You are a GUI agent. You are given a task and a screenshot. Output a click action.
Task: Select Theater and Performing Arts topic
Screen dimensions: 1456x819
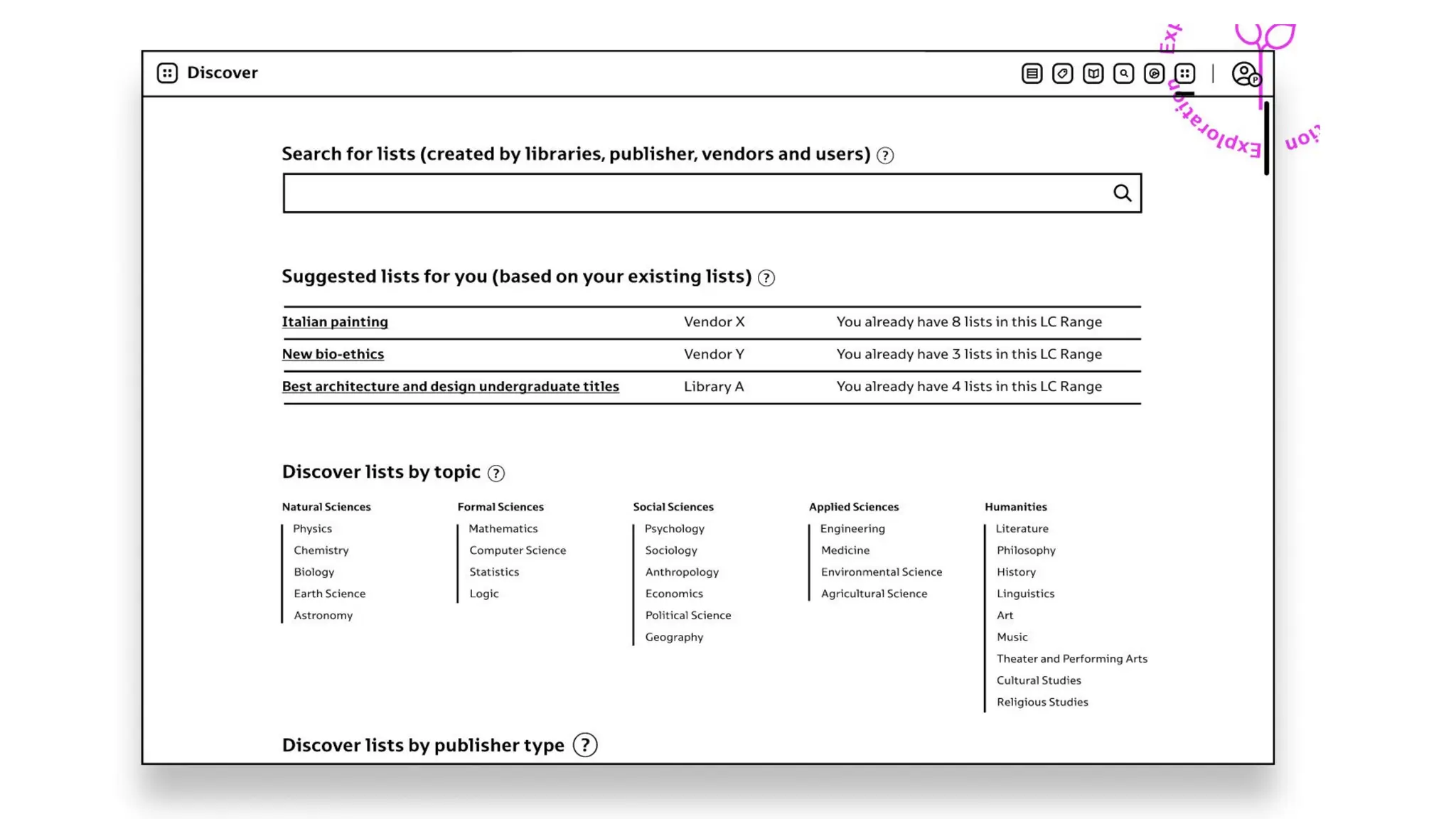click(x=1071, y=658)
